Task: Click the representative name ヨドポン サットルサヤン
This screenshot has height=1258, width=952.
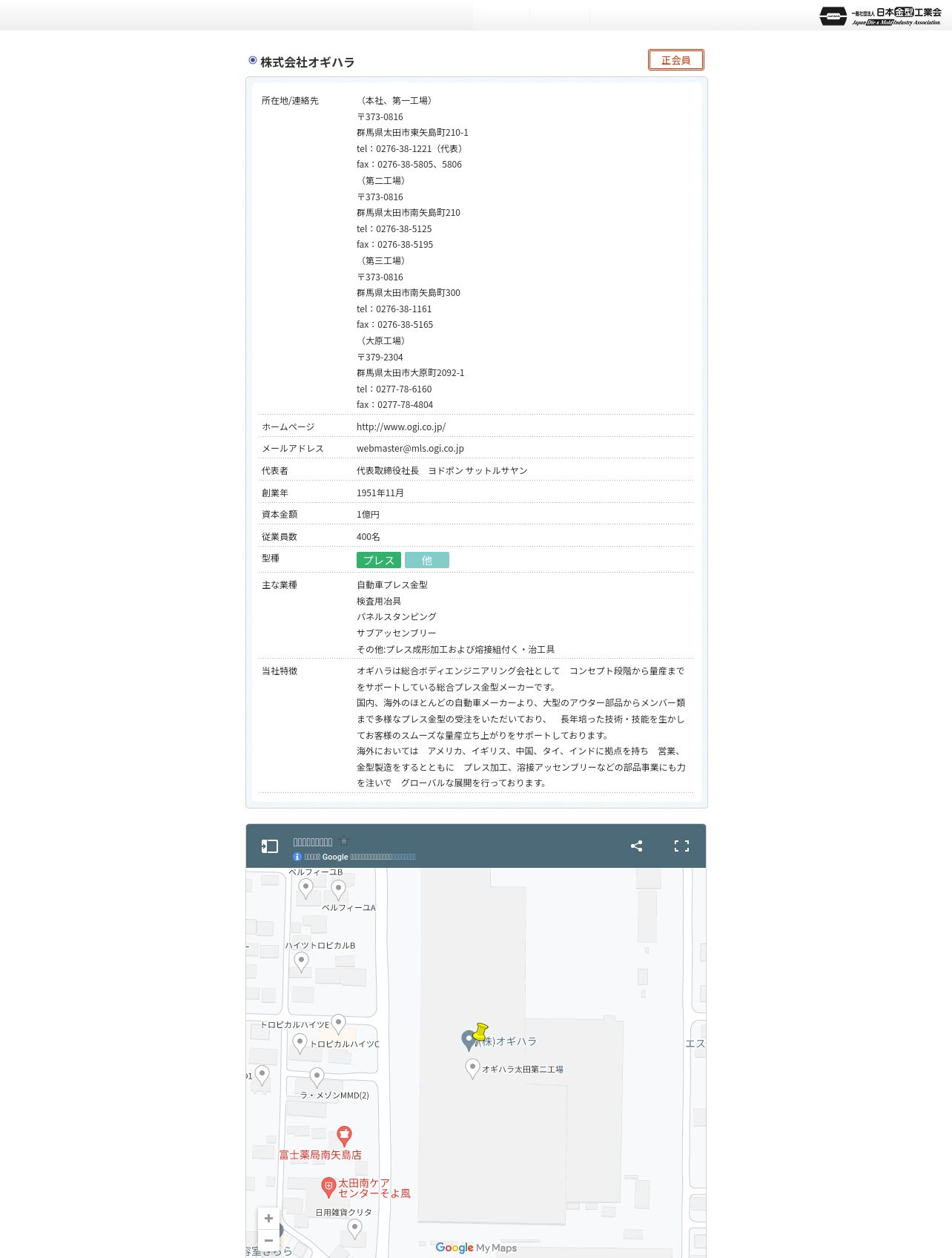Action: (x=477, y=470)
